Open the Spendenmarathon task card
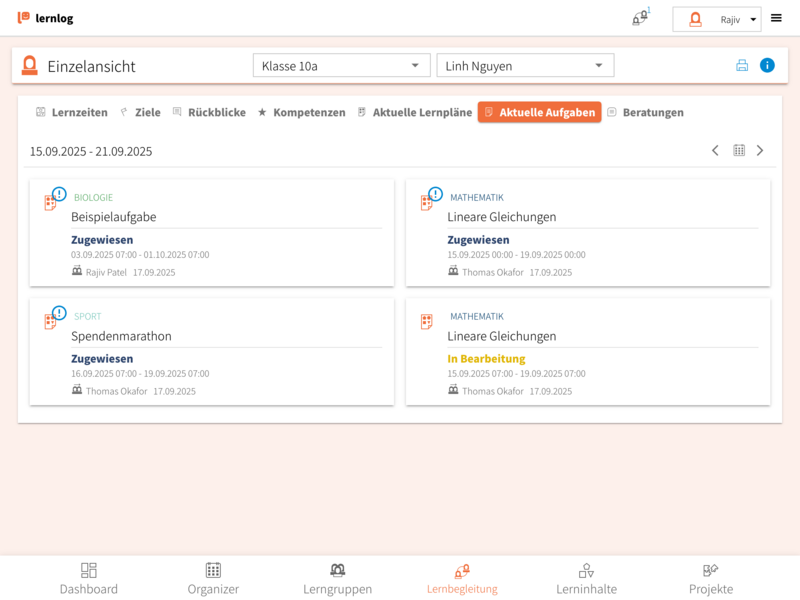Image resolution: width=800 pixels, height=600 pixels. tap(211, 351)
